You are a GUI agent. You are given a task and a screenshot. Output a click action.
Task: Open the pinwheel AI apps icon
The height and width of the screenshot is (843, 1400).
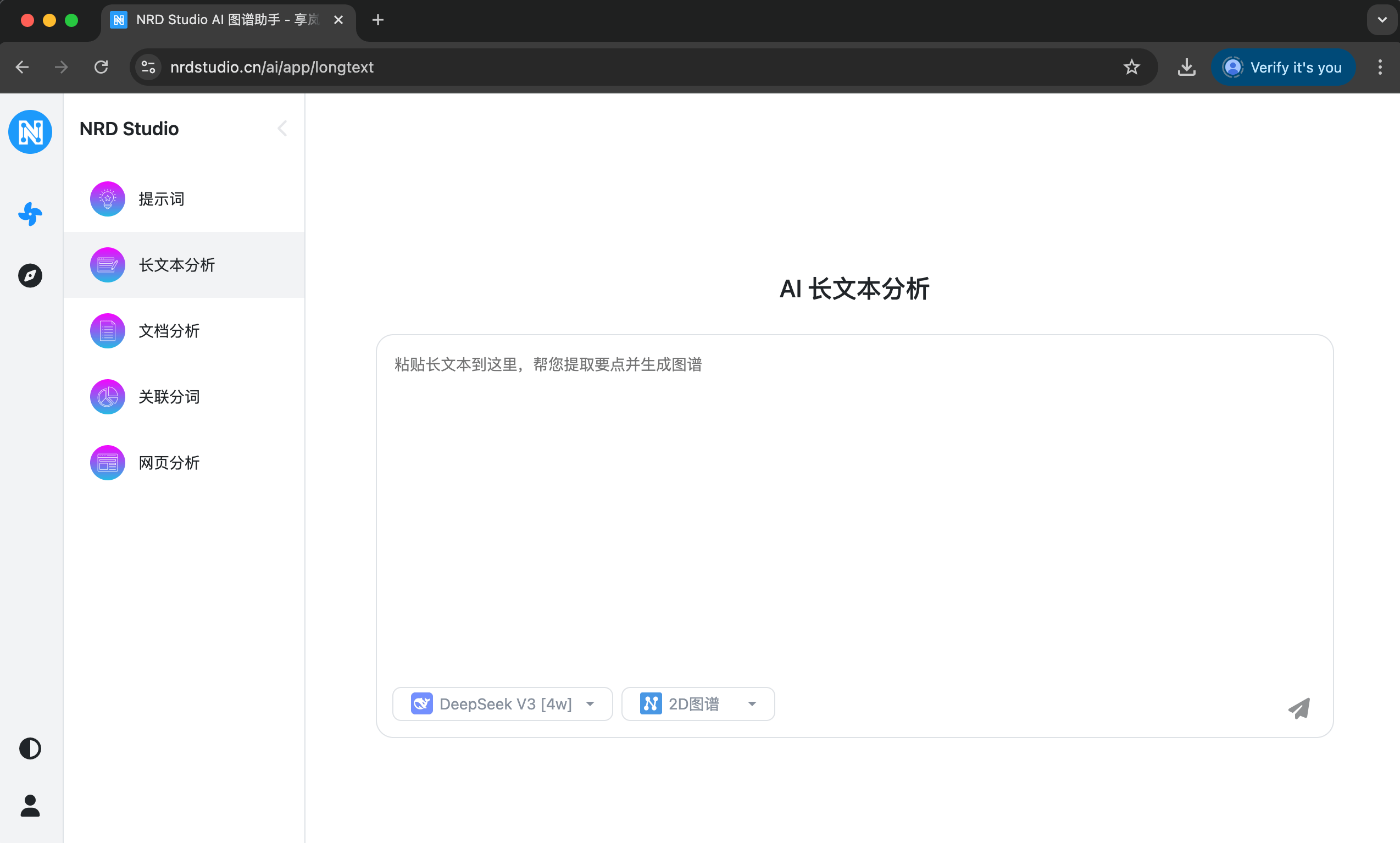tap(30, 214)
